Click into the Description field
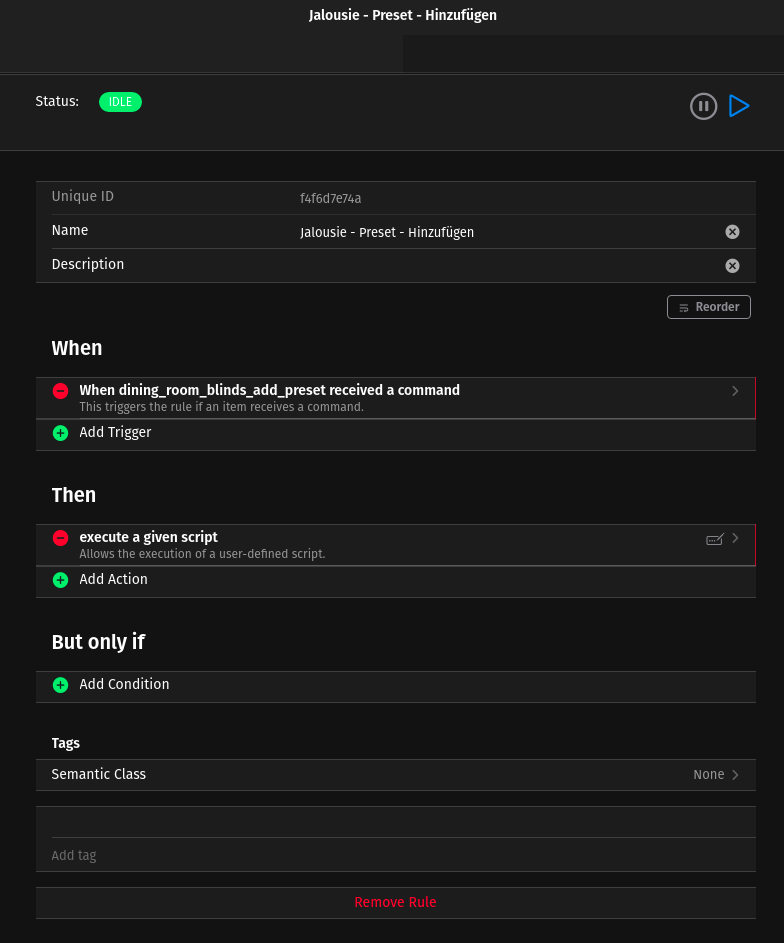The height and width of the screenshot is (943, 784). [x=500, y=266]
